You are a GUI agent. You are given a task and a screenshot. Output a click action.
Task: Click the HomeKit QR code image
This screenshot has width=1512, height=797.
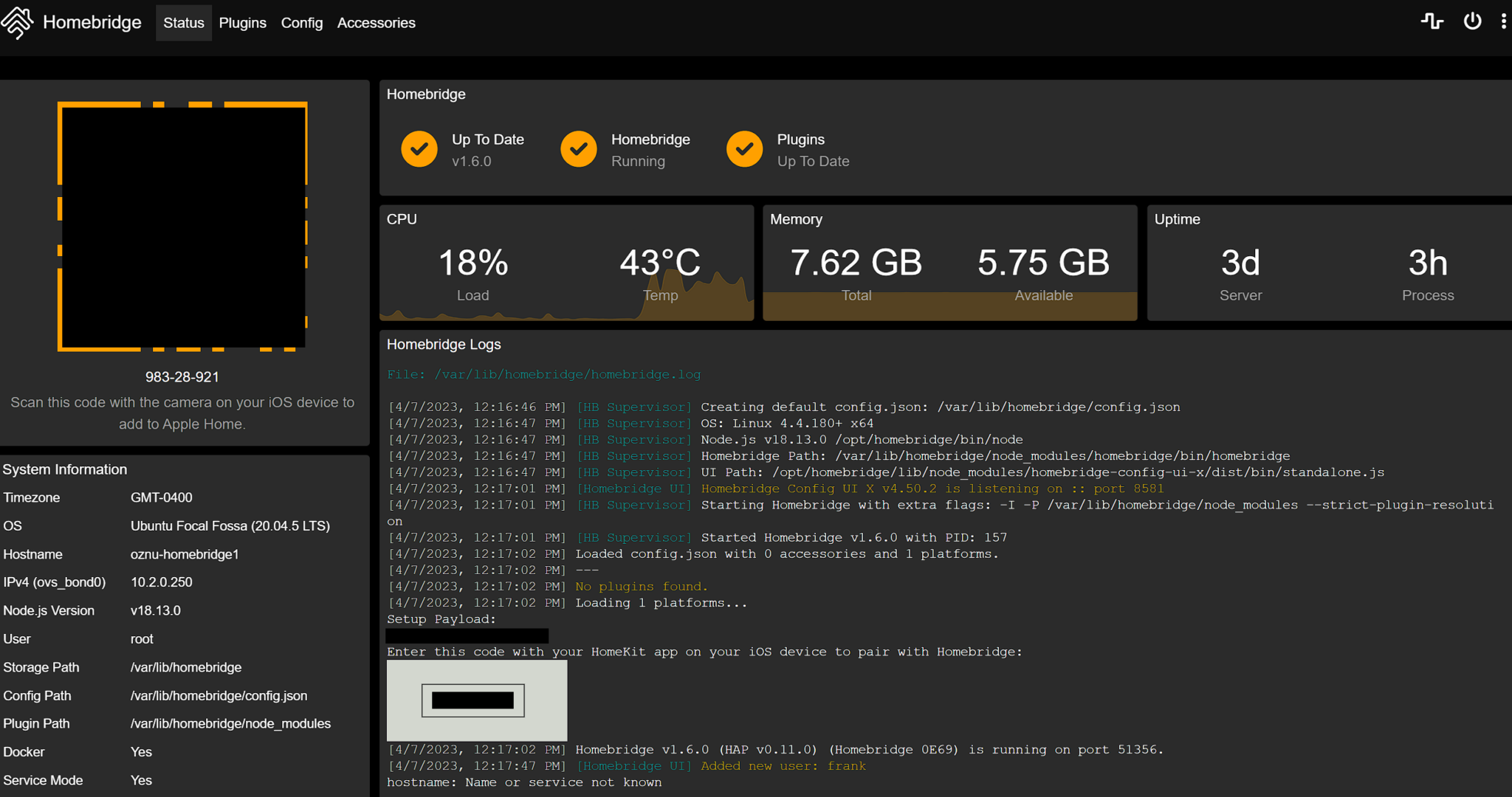point(182,226)
